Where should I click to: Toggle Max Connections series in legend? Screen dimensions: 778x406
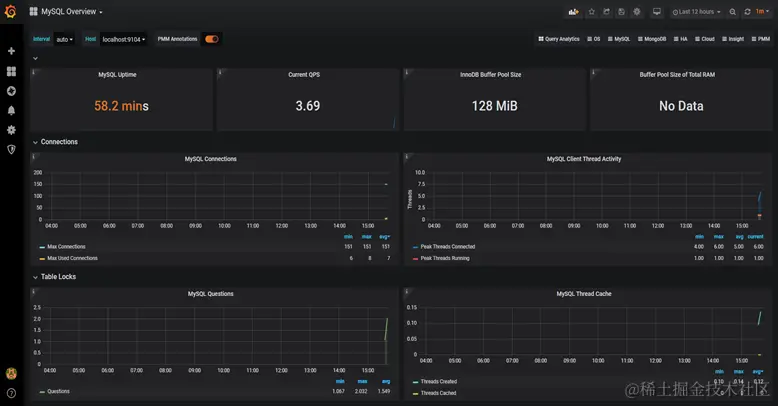(x=66, y=247)
